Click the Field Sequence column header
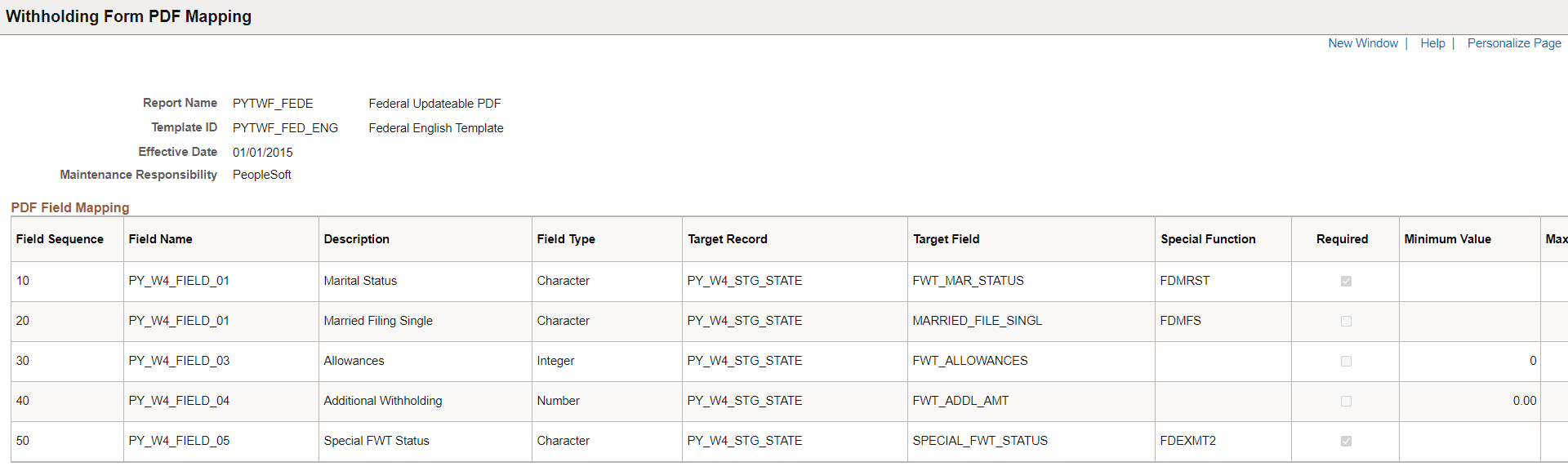This screenshot has height=471, width=1568. tap(59, 238)
